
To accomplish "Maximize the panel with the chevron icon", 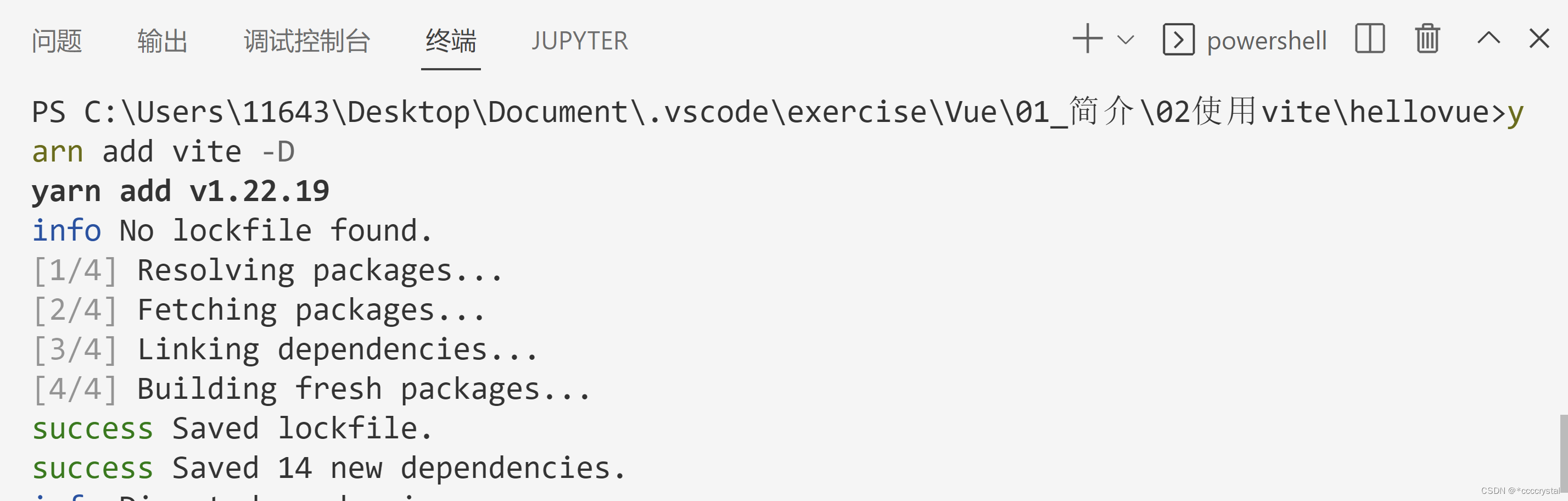I will point(1488,39).
